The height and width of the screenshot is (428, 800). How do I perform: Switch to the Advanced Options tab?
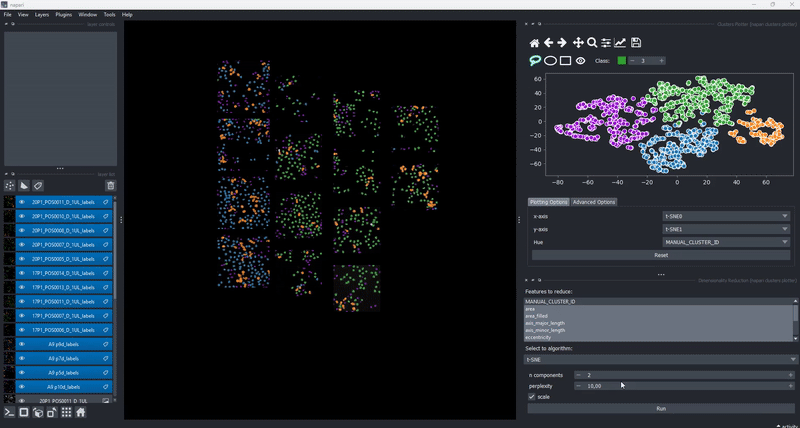[x=594, y=202]
